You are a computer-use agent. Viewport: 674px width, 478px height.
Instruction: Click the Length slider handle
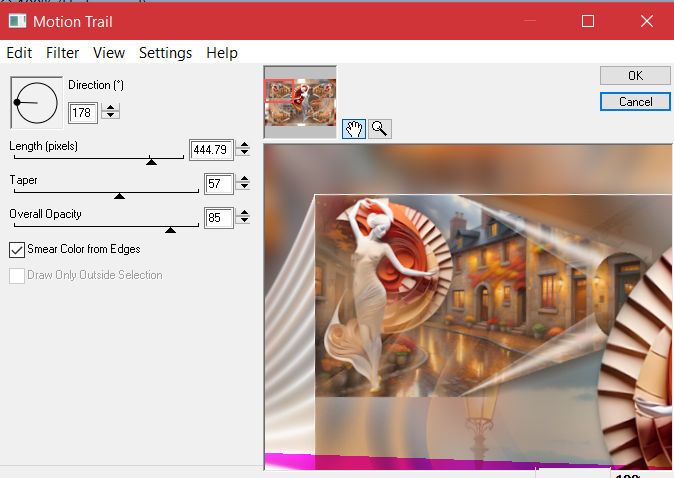(x=151, y=160)
